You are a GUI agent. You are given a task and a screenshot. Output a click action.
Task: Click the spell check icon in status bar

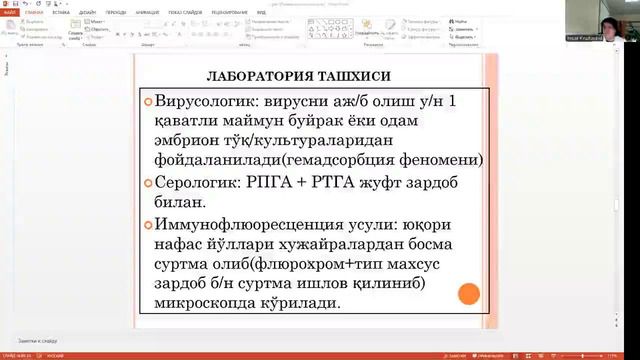pos(39,356)
